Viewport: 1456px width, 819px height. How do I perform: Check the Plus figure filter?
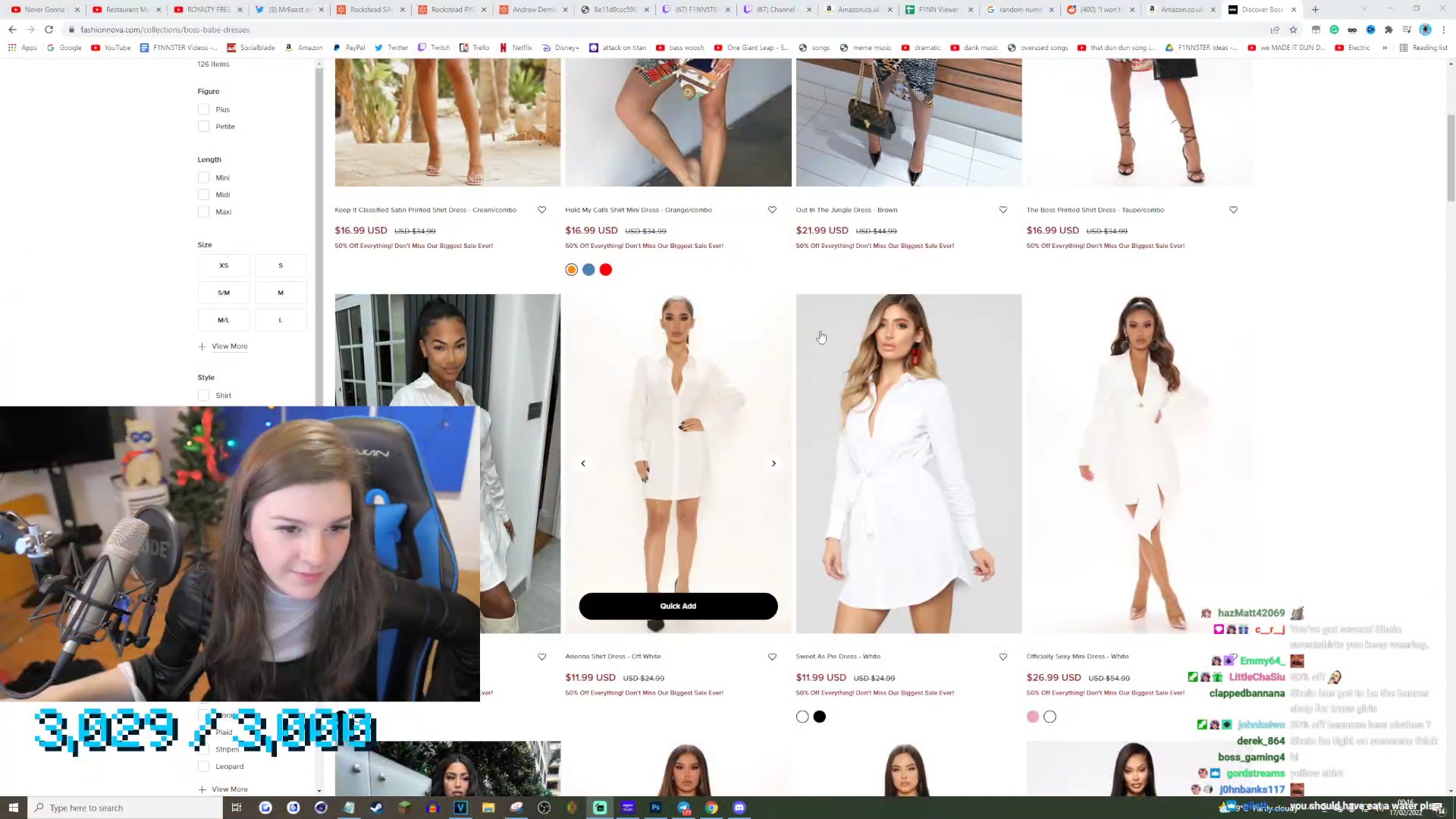coord(203,109)
